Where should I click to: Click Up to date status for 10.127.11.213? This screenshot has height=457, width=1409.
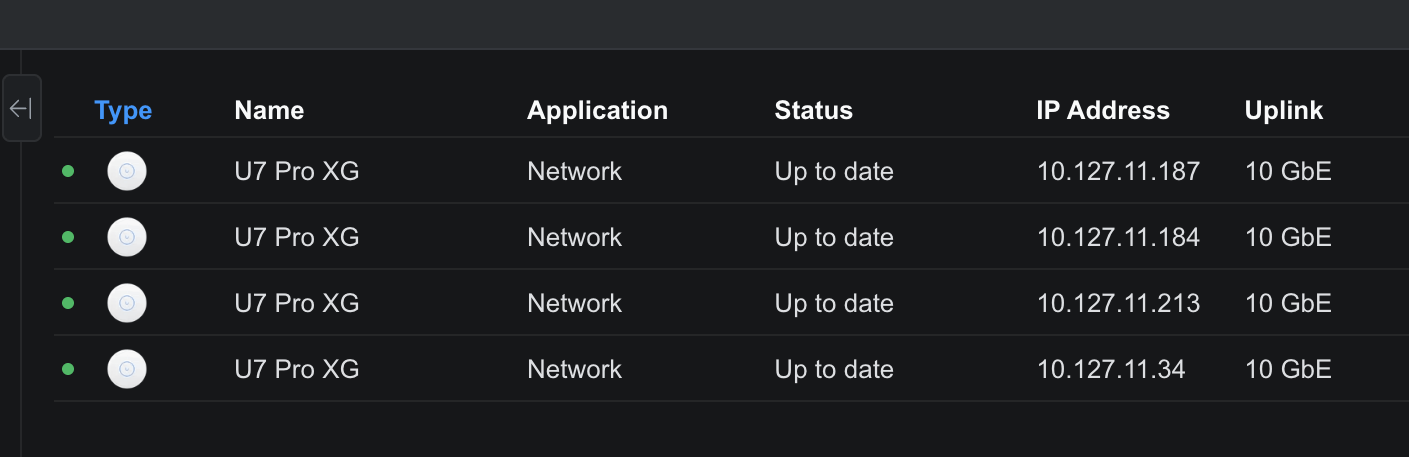pos(834,303)
